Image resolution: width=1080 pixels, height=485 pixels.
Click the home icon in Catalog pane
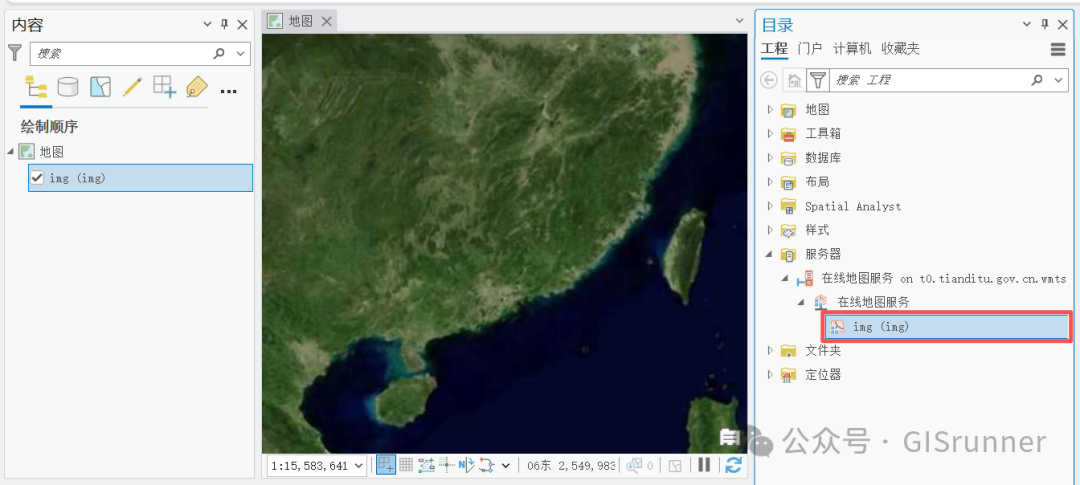pos(794,81)
